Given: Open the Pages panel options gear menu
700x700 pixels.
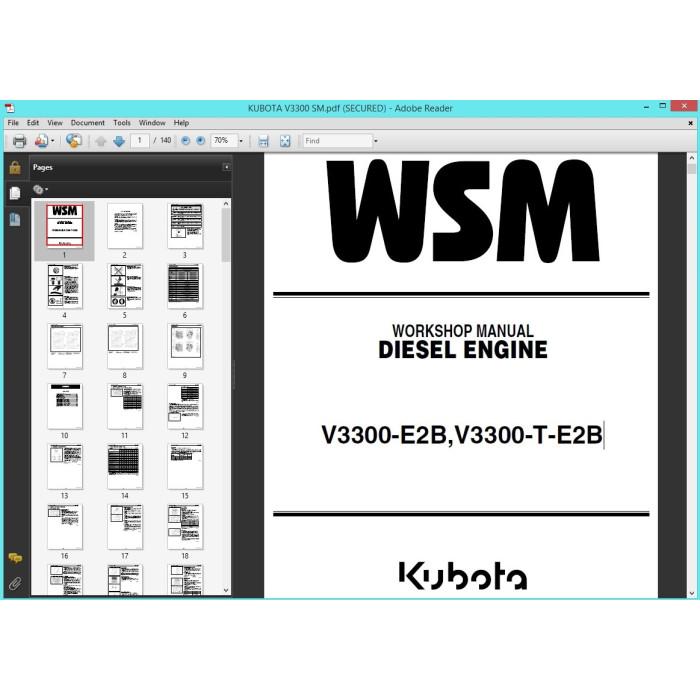Looking at the screenshot, I should pos(40,190).
